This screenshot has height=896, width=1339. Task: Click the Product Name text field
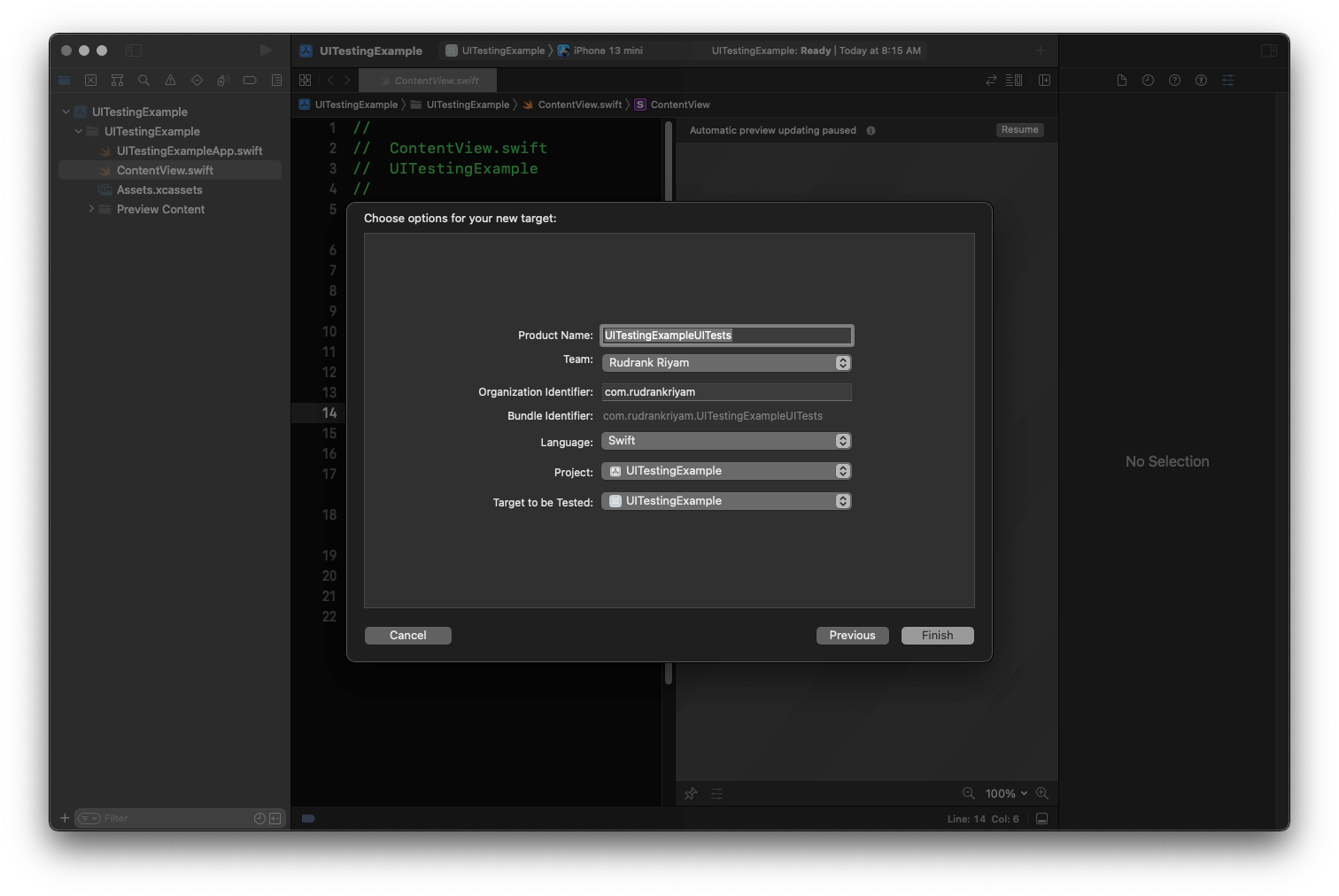[x=726, y=335]
